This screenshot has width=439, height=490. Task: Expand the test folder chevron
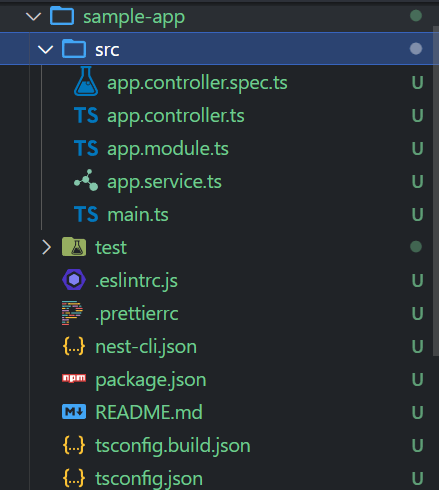click(x=46, y=247)
